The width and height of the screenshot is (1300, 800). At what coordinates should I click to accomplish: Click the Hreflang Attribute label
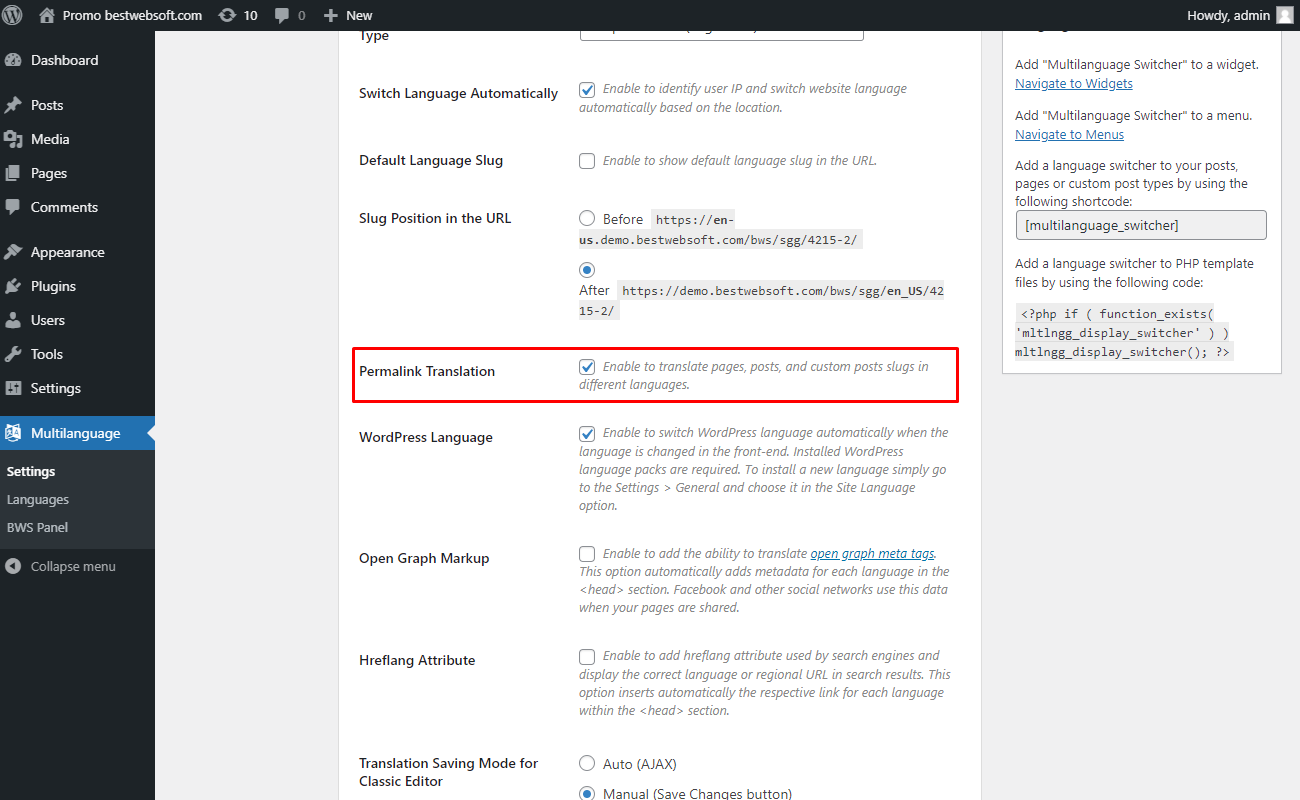417,660
